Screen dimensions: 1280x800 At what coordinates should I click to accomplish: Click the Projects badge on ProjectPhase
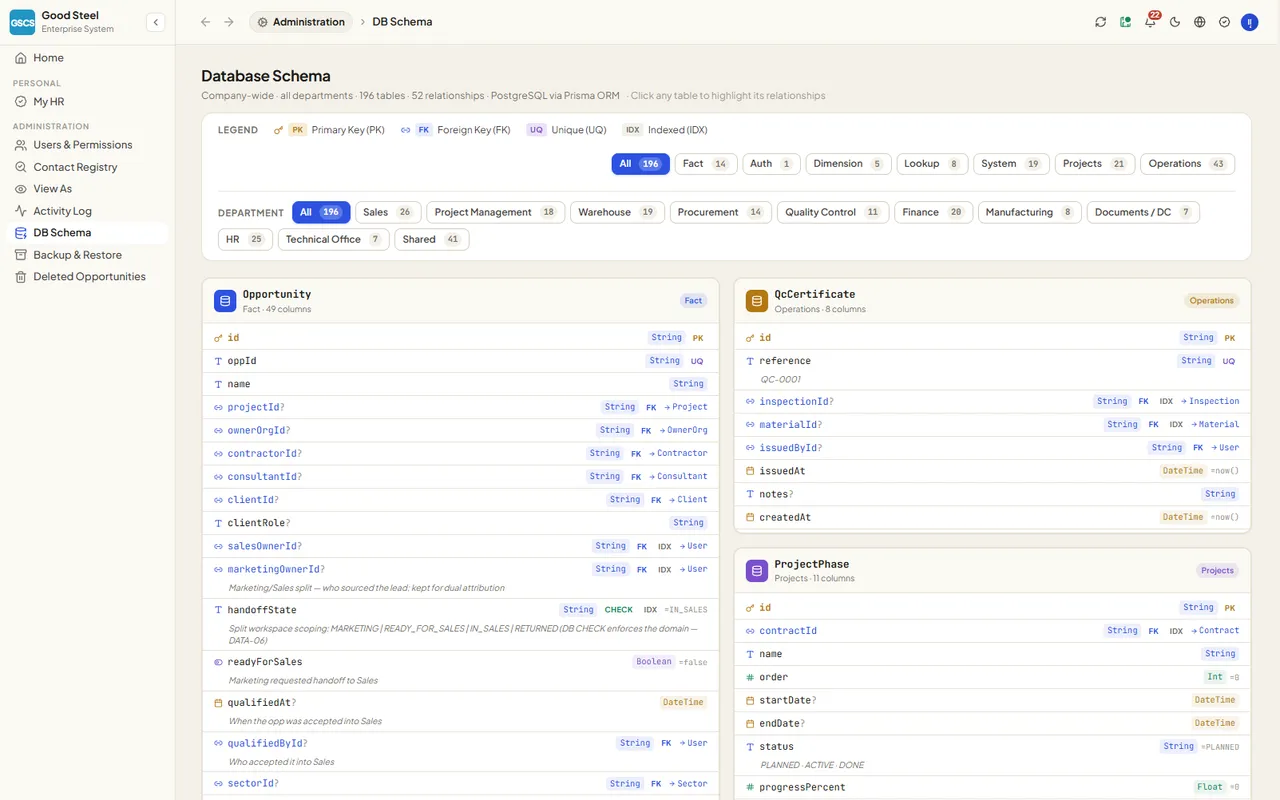[x=1217, y=571]
